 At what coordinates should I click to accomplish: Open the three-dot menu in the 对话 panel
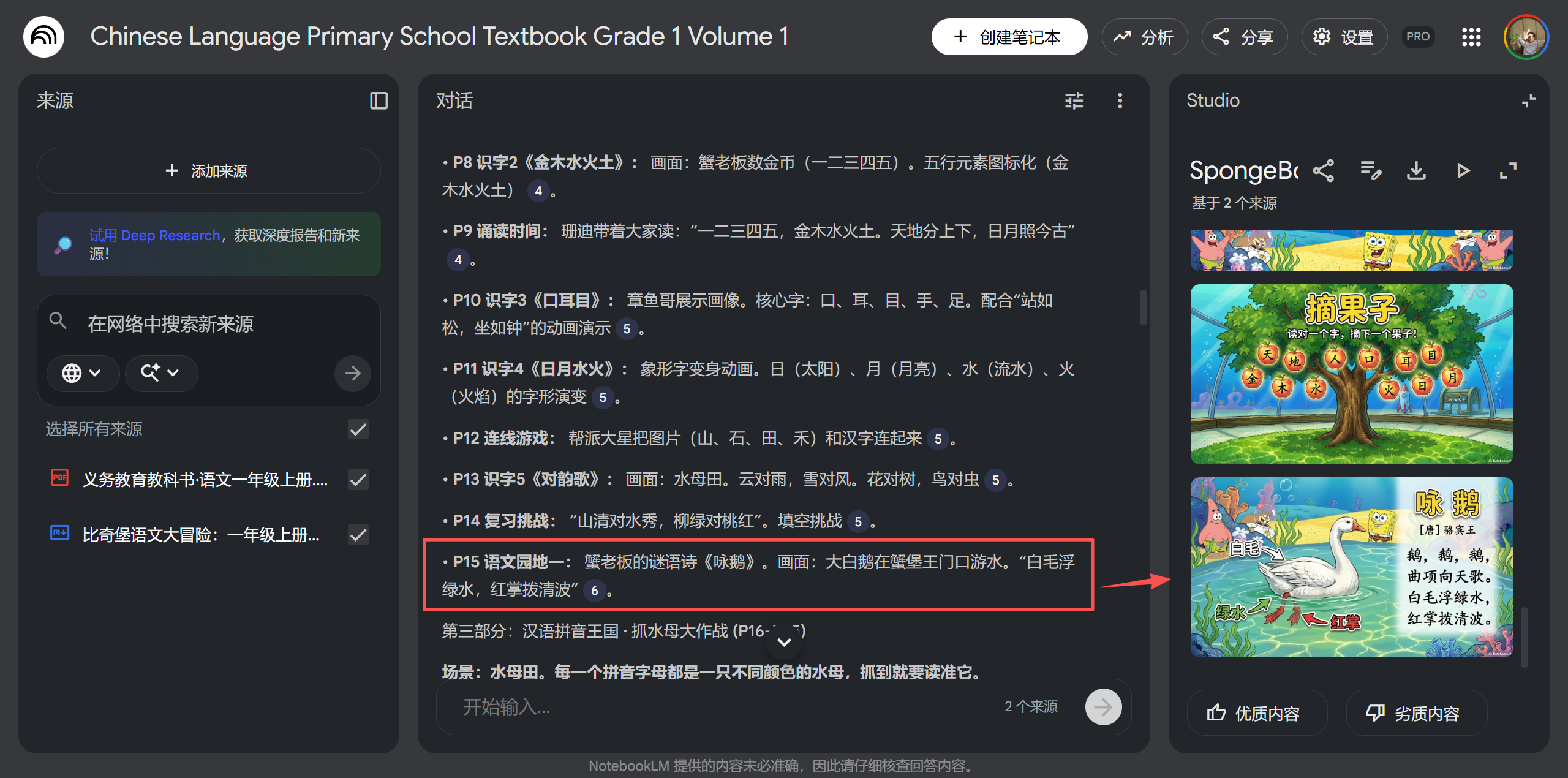1120,100
